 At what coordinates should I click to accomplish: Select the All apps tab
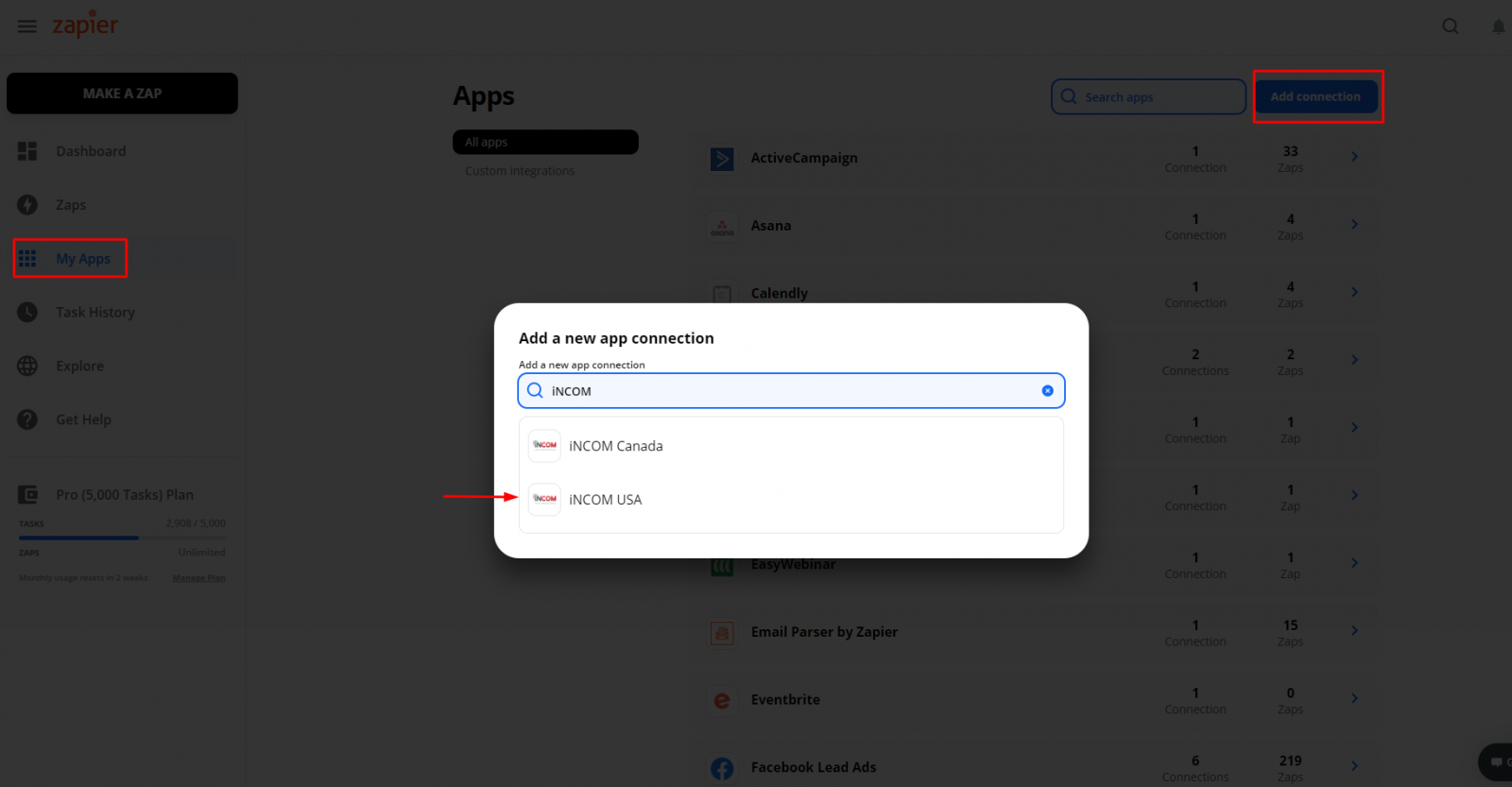[545, 143]
